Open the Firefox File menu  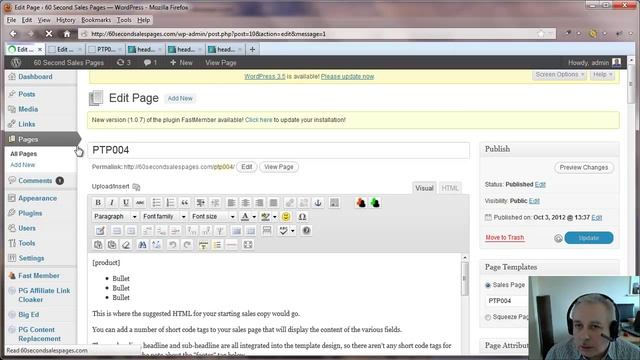[x=11, y=20]
